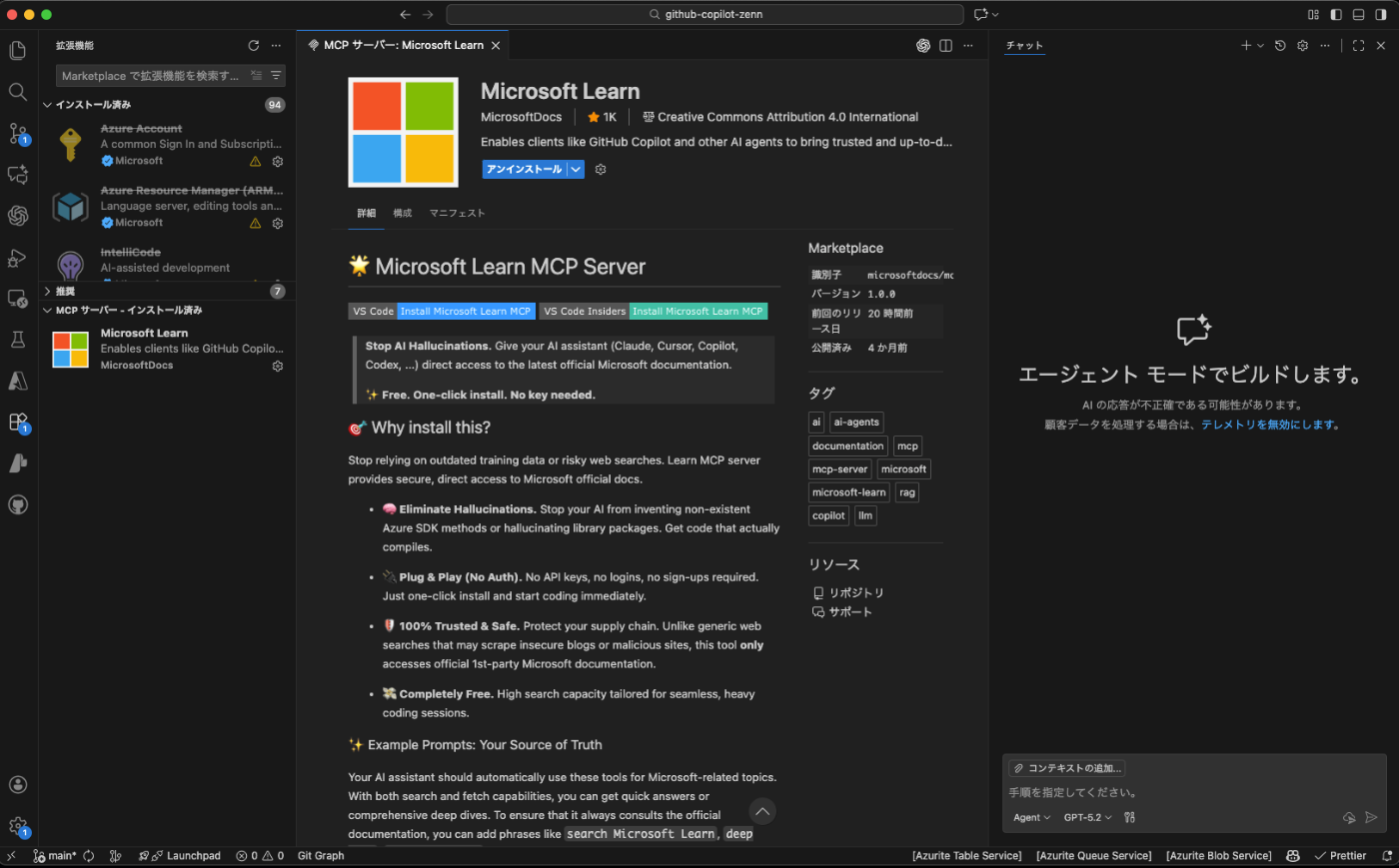Open Source Control view with badge
The width and height of the screenshot is (1399, 868).
pyautogui.click(x=18, y=134)
